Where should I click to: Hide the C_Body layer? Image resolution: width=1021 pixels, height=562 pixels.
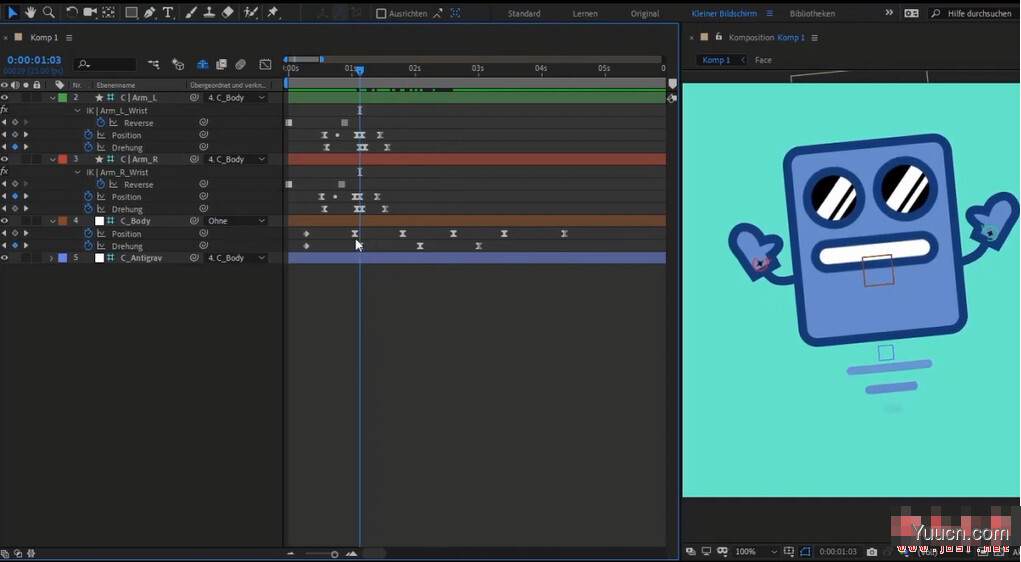5,221
